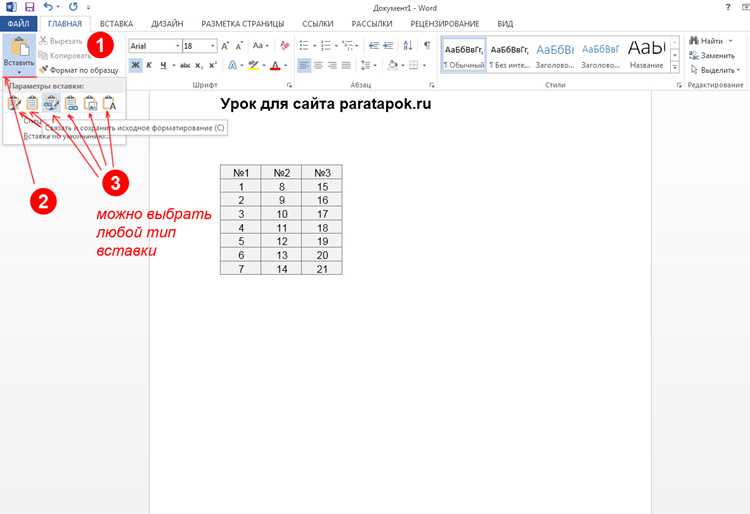Click the table cell containing 12
This screenshot has width=750, height=514.
[282, 241]
